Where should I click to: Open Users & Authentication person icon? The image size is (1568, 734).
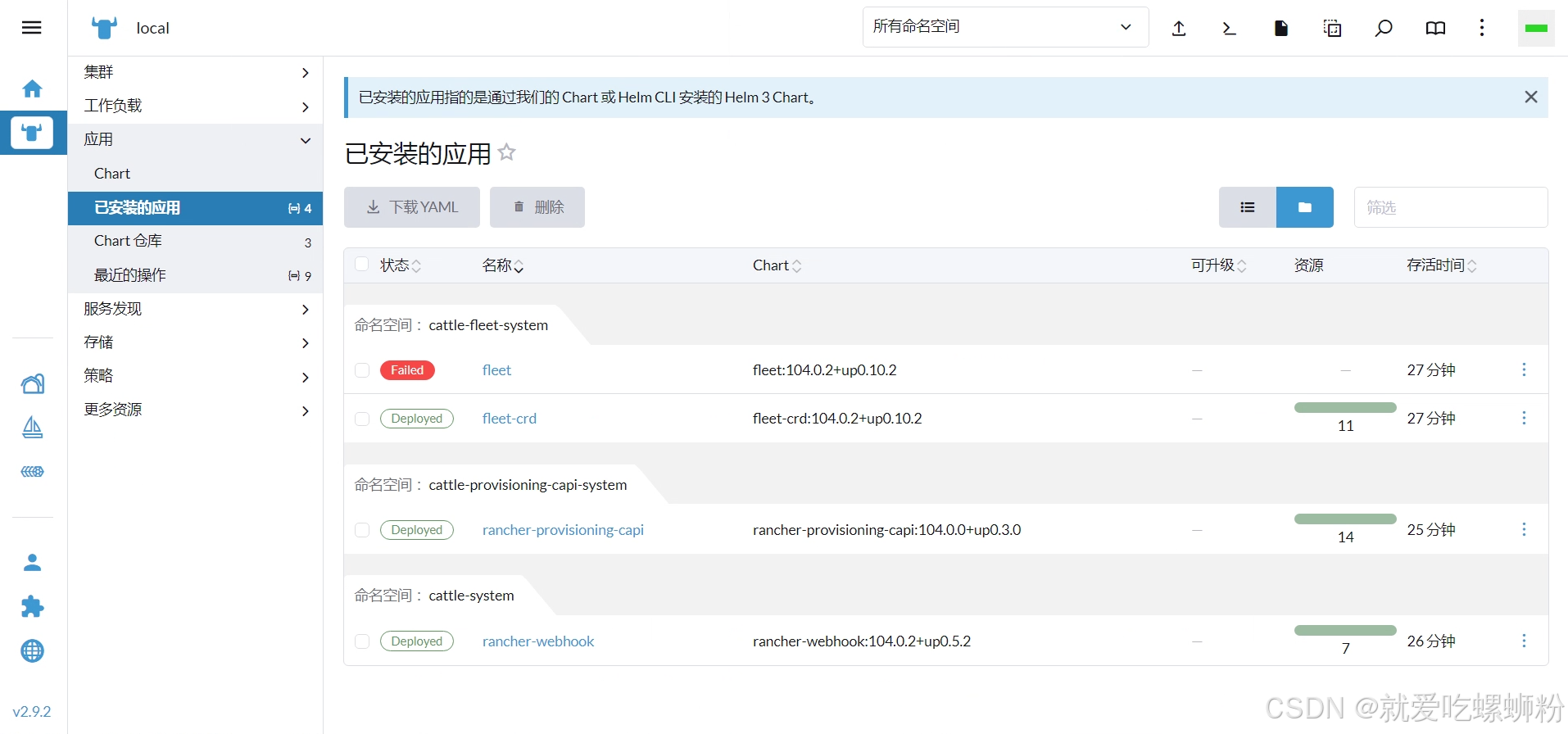(33, 563)
